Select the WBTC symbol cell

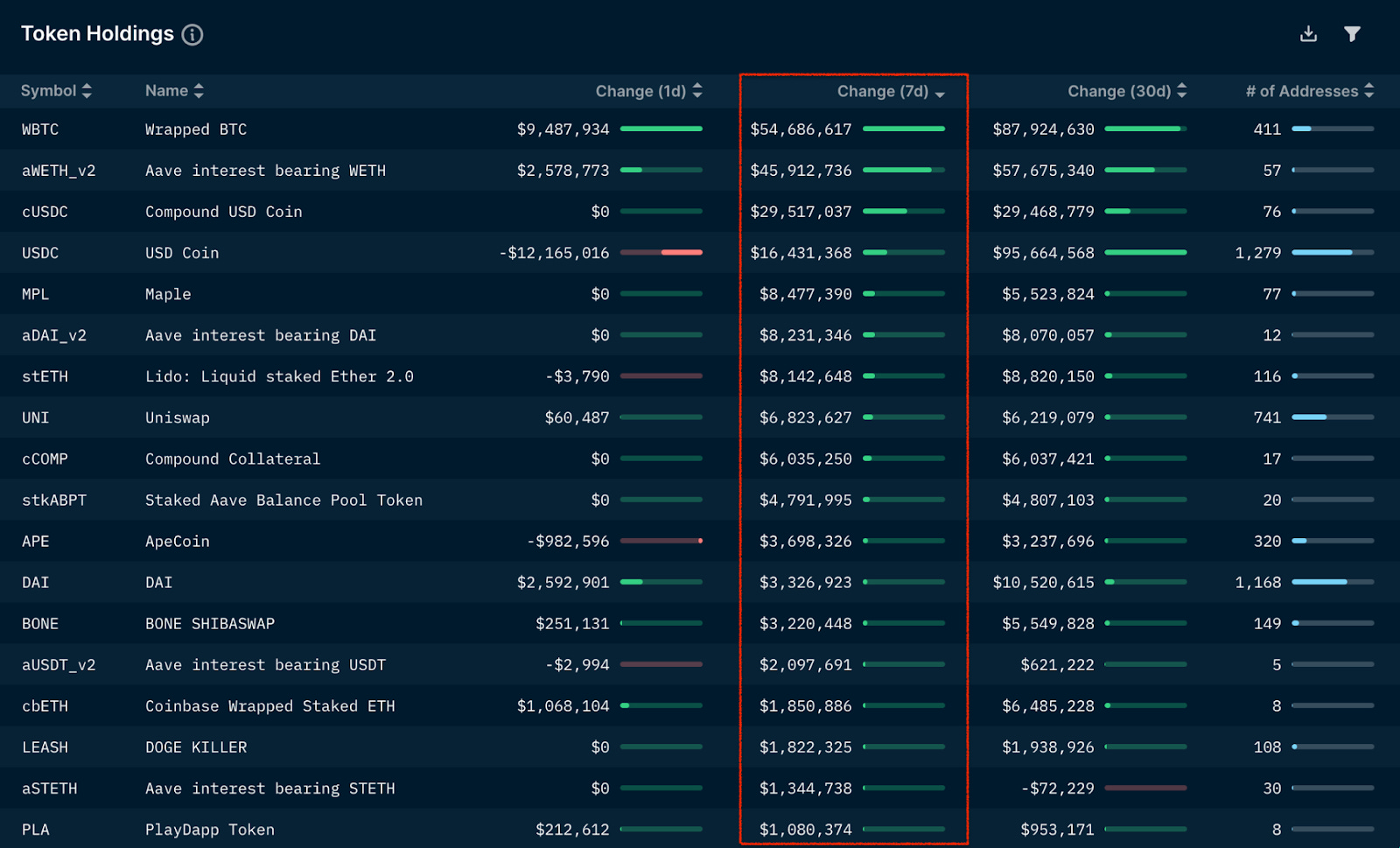pos(40,130)
